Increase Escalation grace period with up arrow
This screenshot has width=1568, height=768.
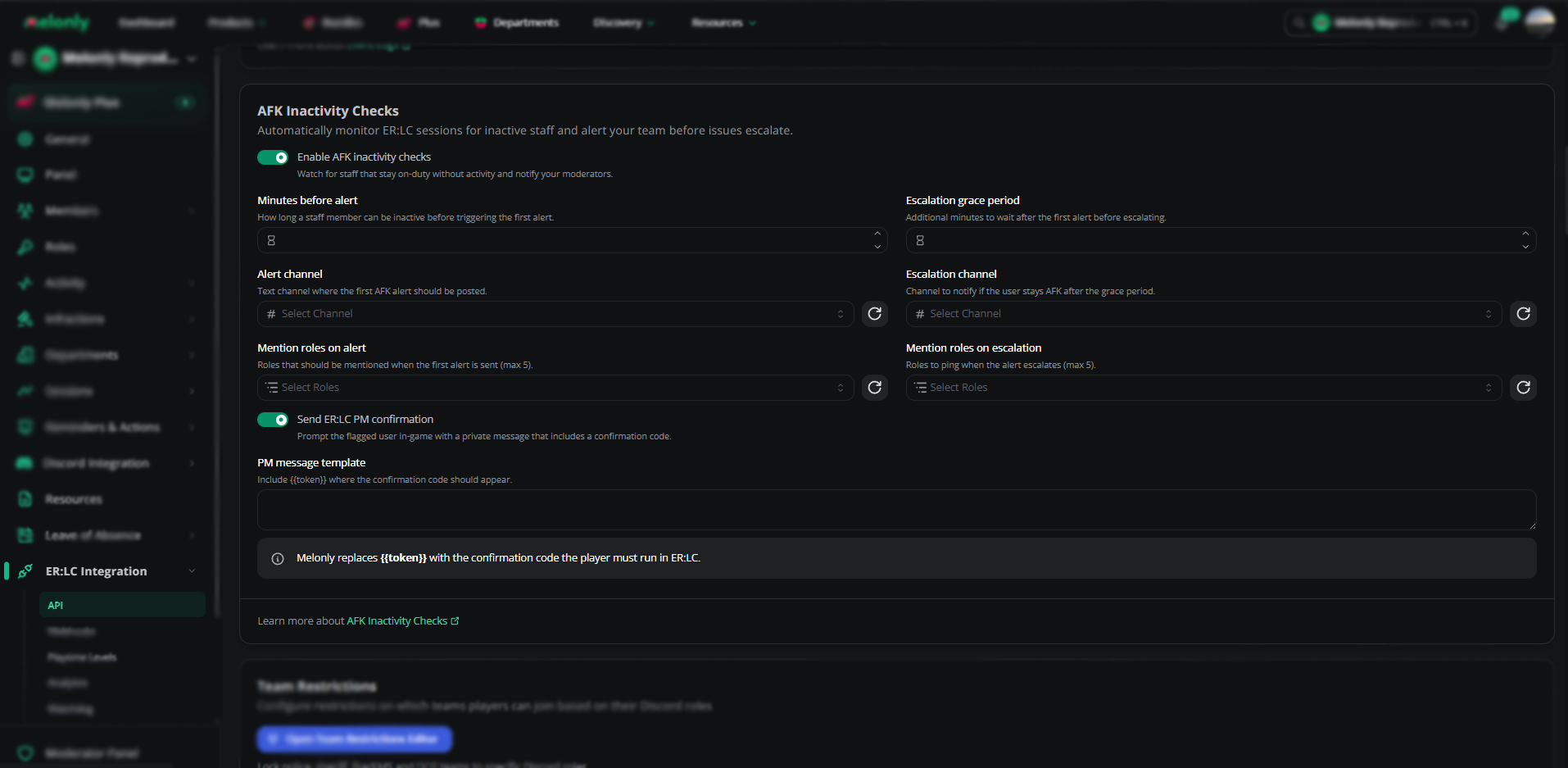(1525, 234)
